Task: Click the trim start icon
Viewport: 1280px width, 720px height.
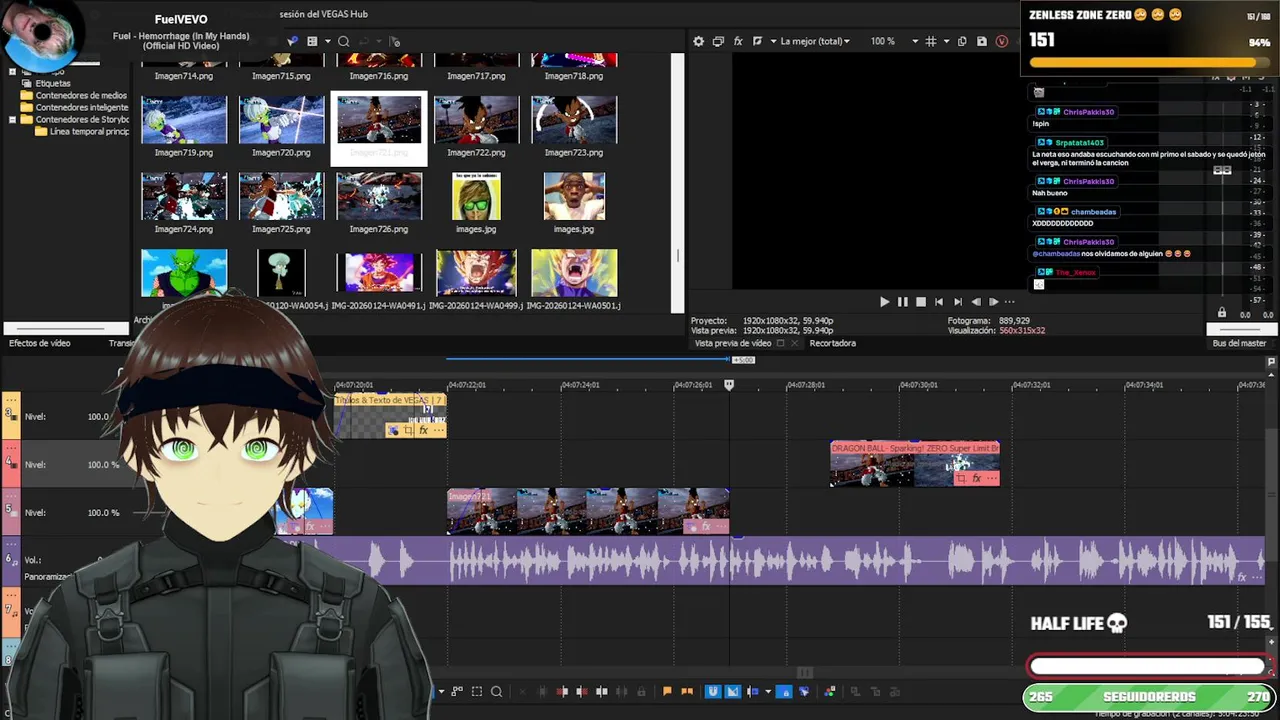Action: click(x=562, y=691)
